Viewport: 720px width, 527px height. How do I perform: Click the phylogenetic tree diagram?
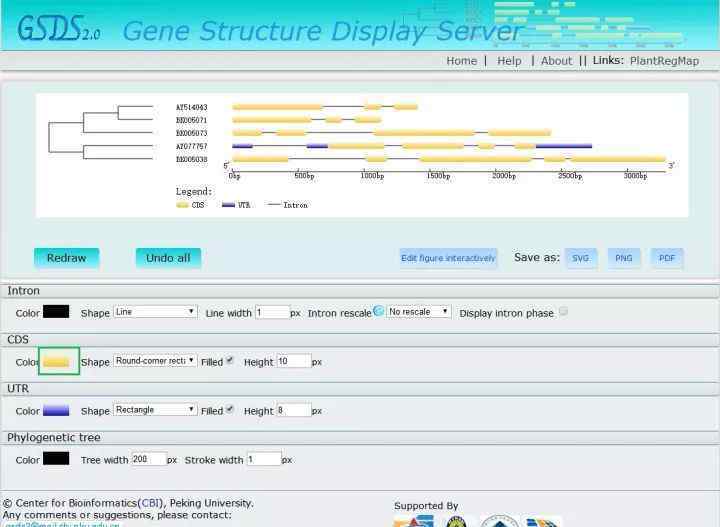101,132
